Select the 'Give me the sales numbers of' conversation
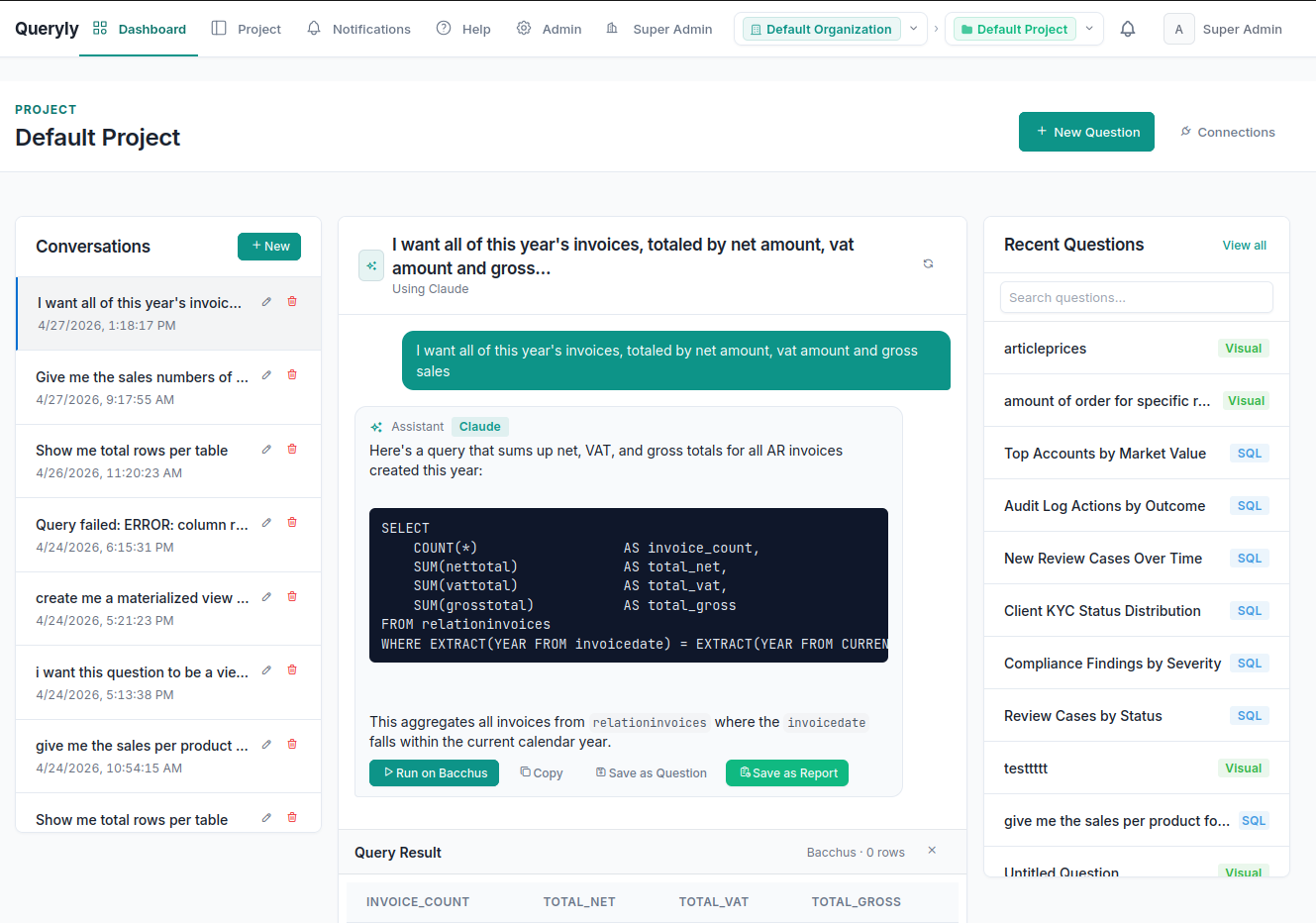The height and width of the screenshot is (923, 1316). coord(168,387)
